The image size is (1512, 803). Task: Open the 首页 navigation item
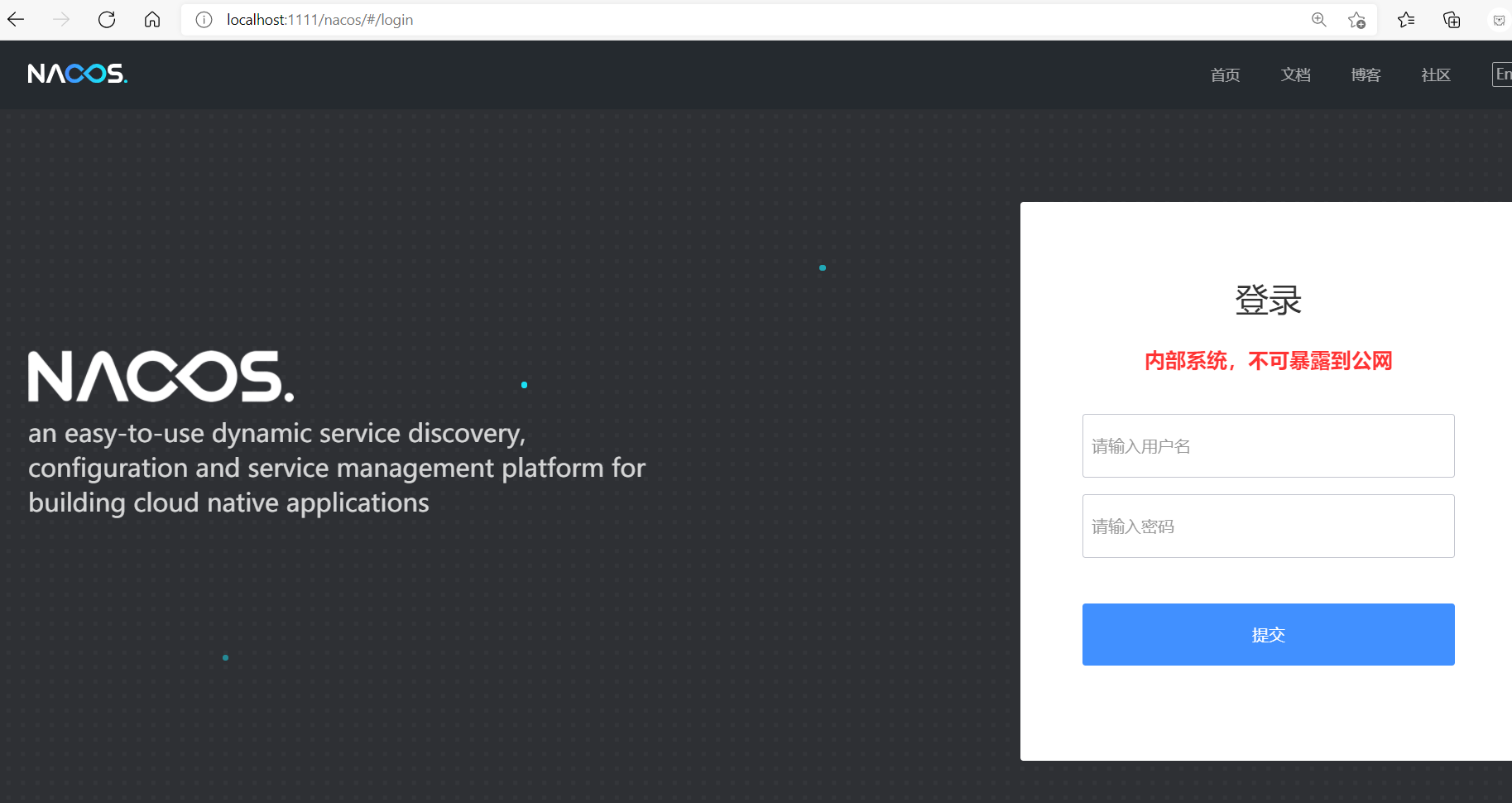[x=1225, y=75]
